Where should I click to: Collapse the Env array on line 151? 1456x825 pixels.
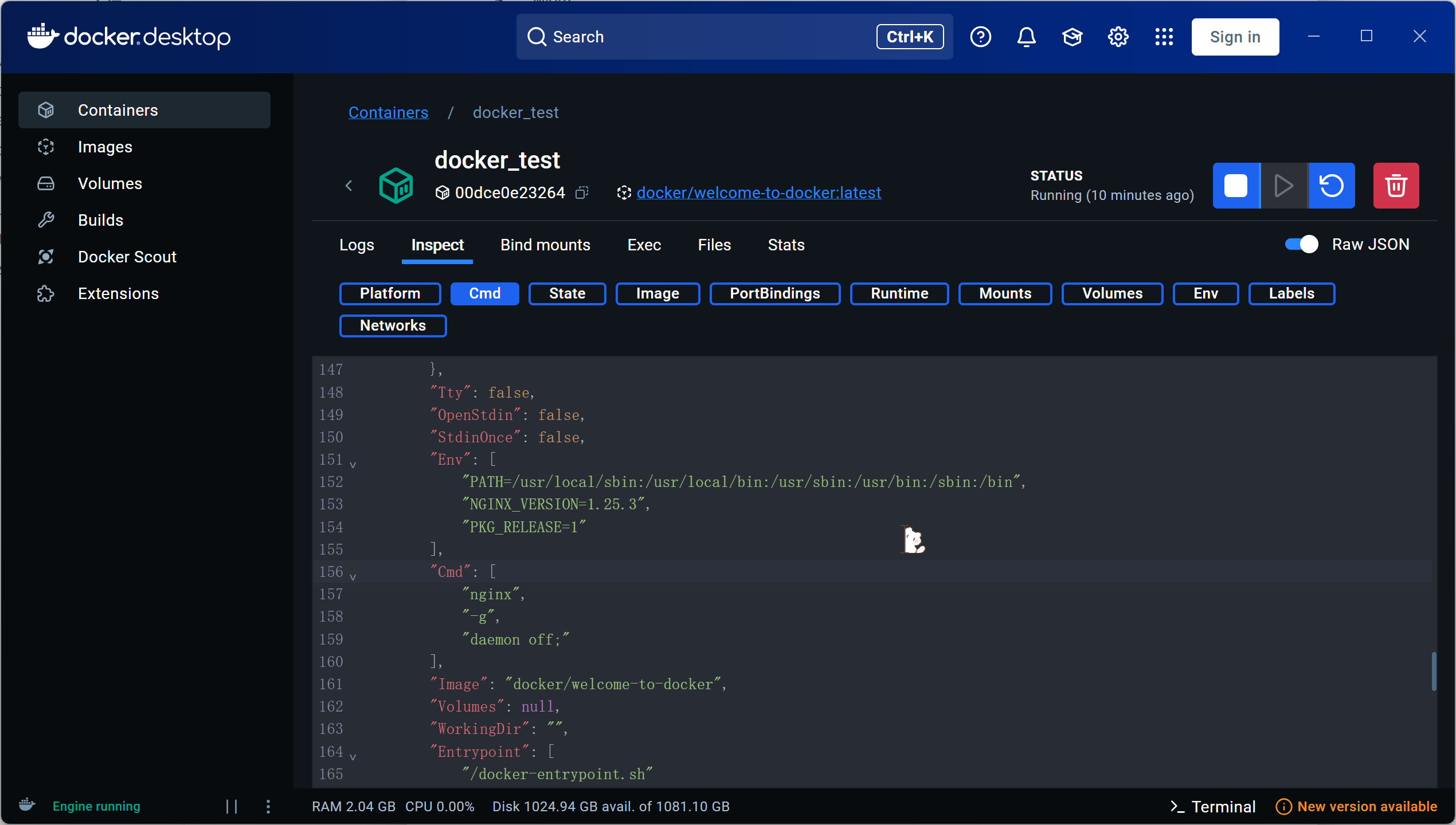pyautogui.click(x=353, y=465)
